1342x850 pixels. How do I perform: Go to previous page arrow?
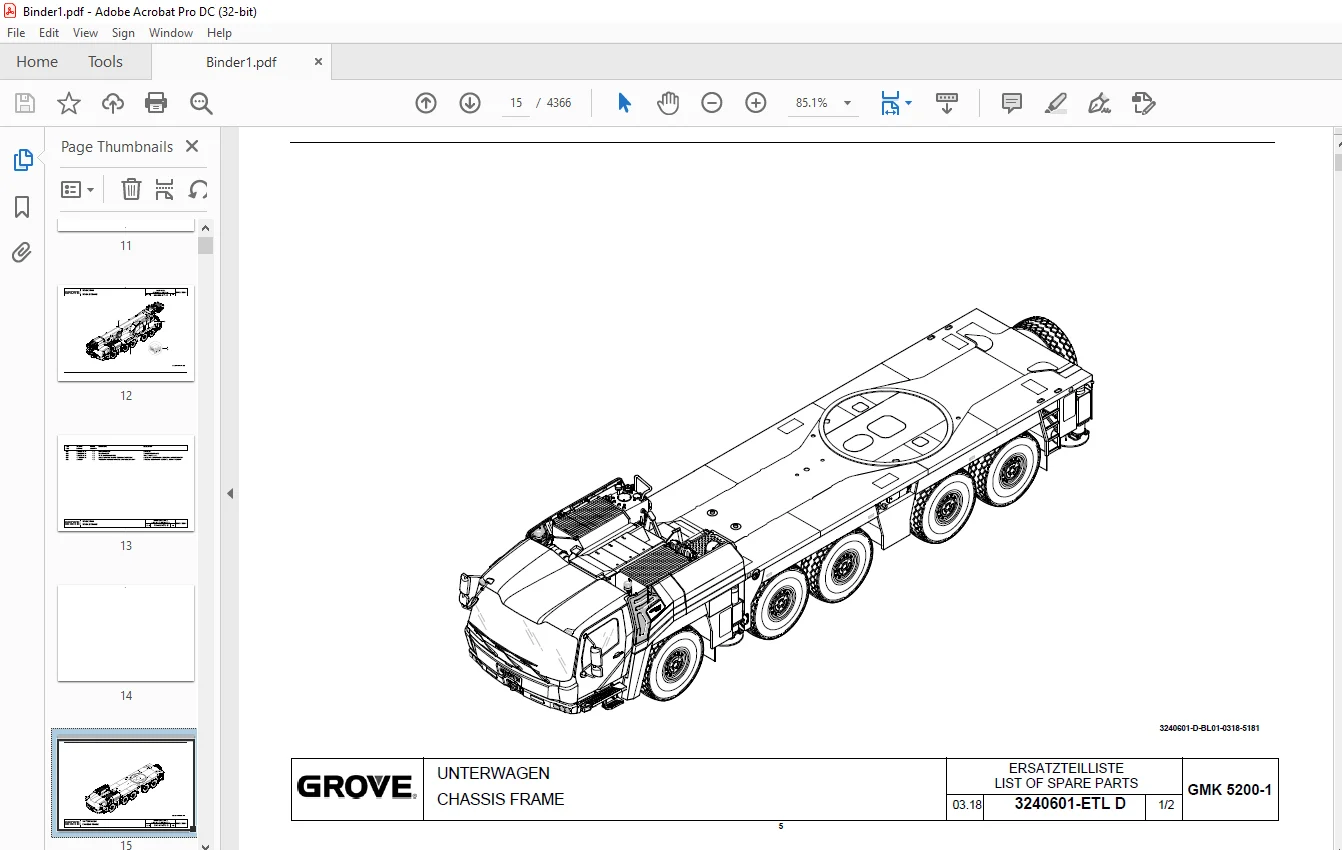pyautogui.click(x=426, y=103)
